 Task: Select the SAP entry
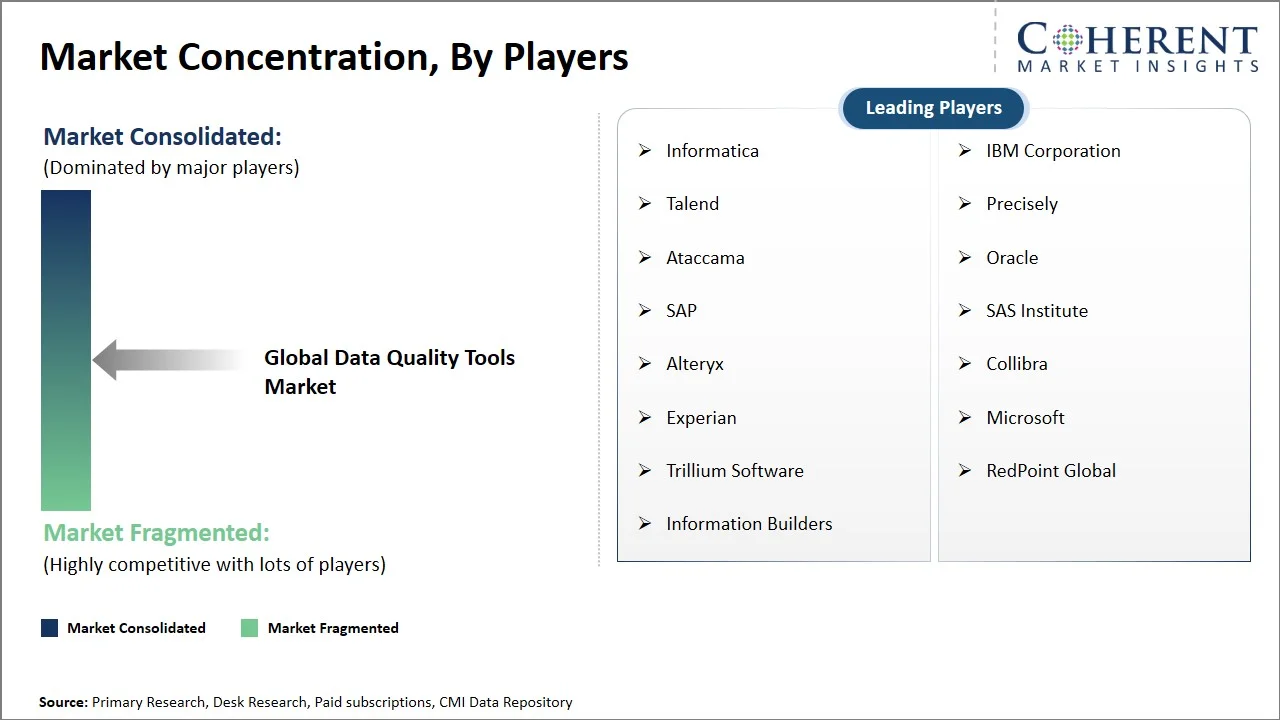click(x=681, y=311)
